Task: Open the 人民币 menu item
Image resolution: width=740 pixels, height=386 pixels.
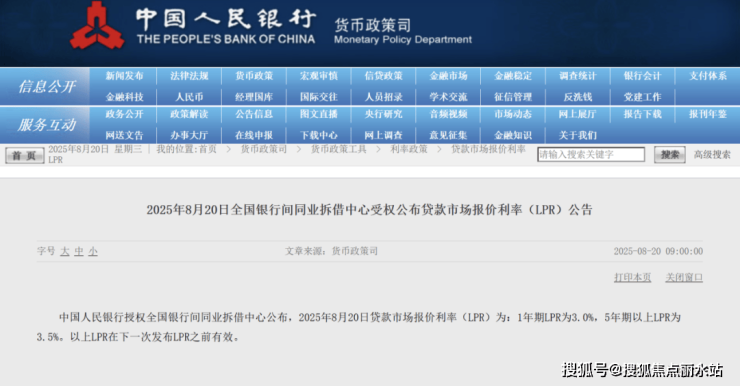Action: [189, 97]
